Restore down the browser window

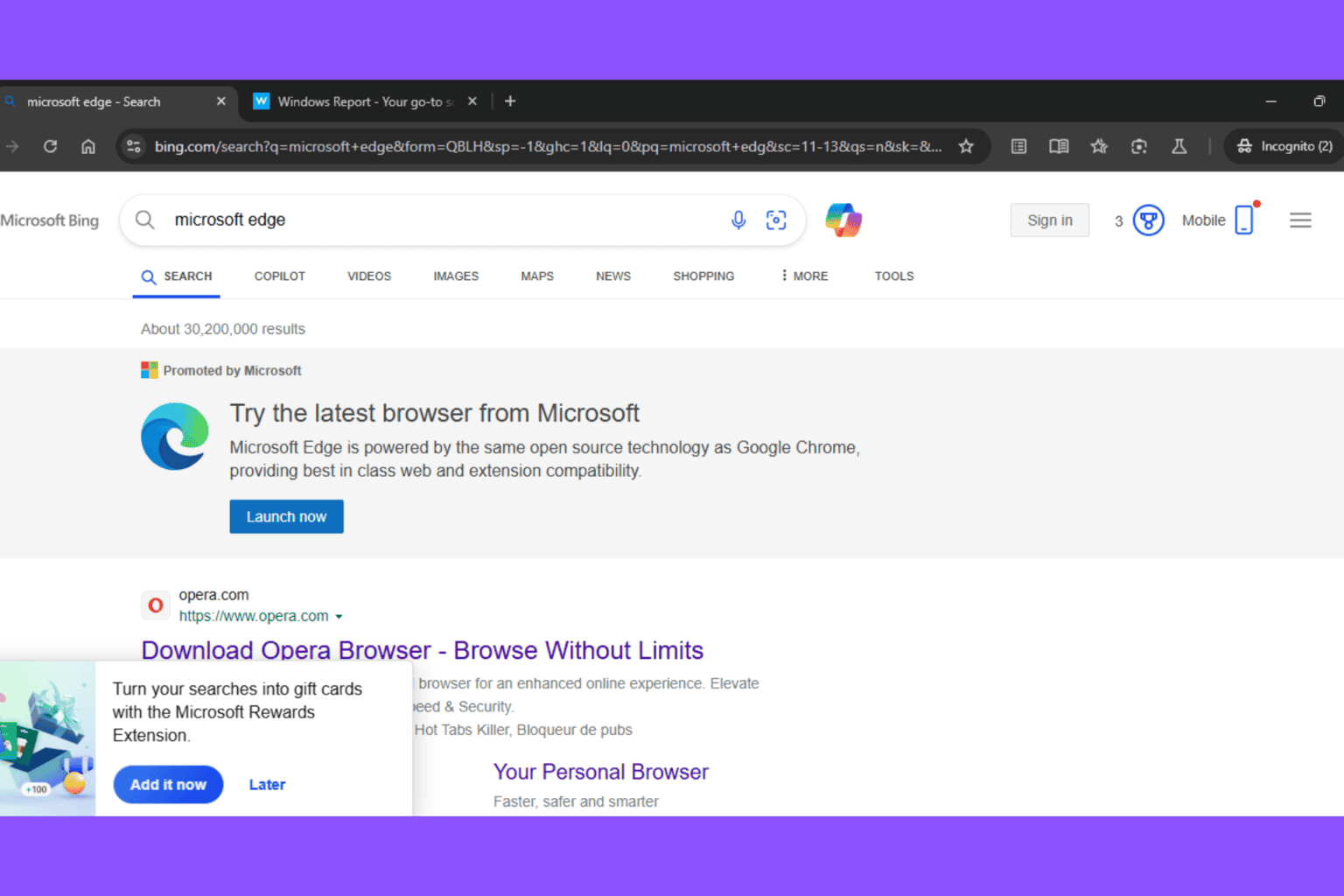tap(1319, 101)
